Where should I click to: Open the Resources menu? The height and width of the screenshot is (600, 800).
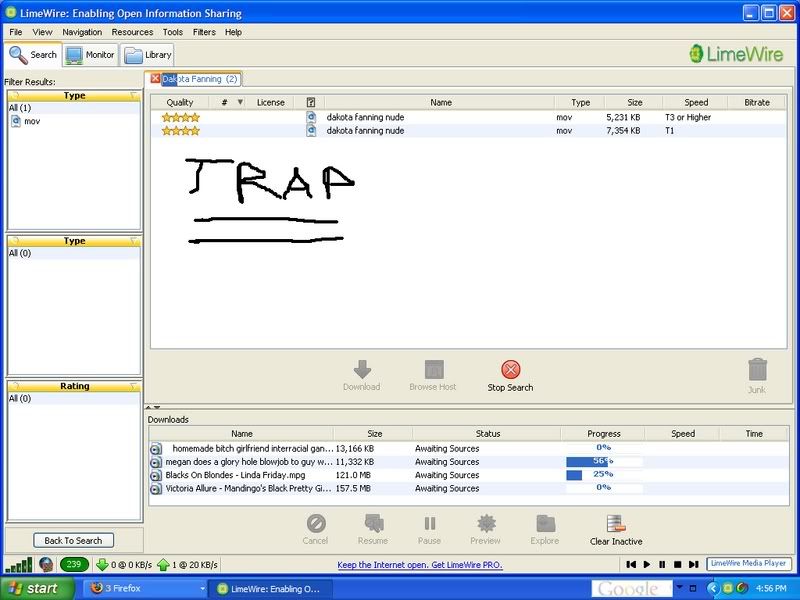point(132,32)
